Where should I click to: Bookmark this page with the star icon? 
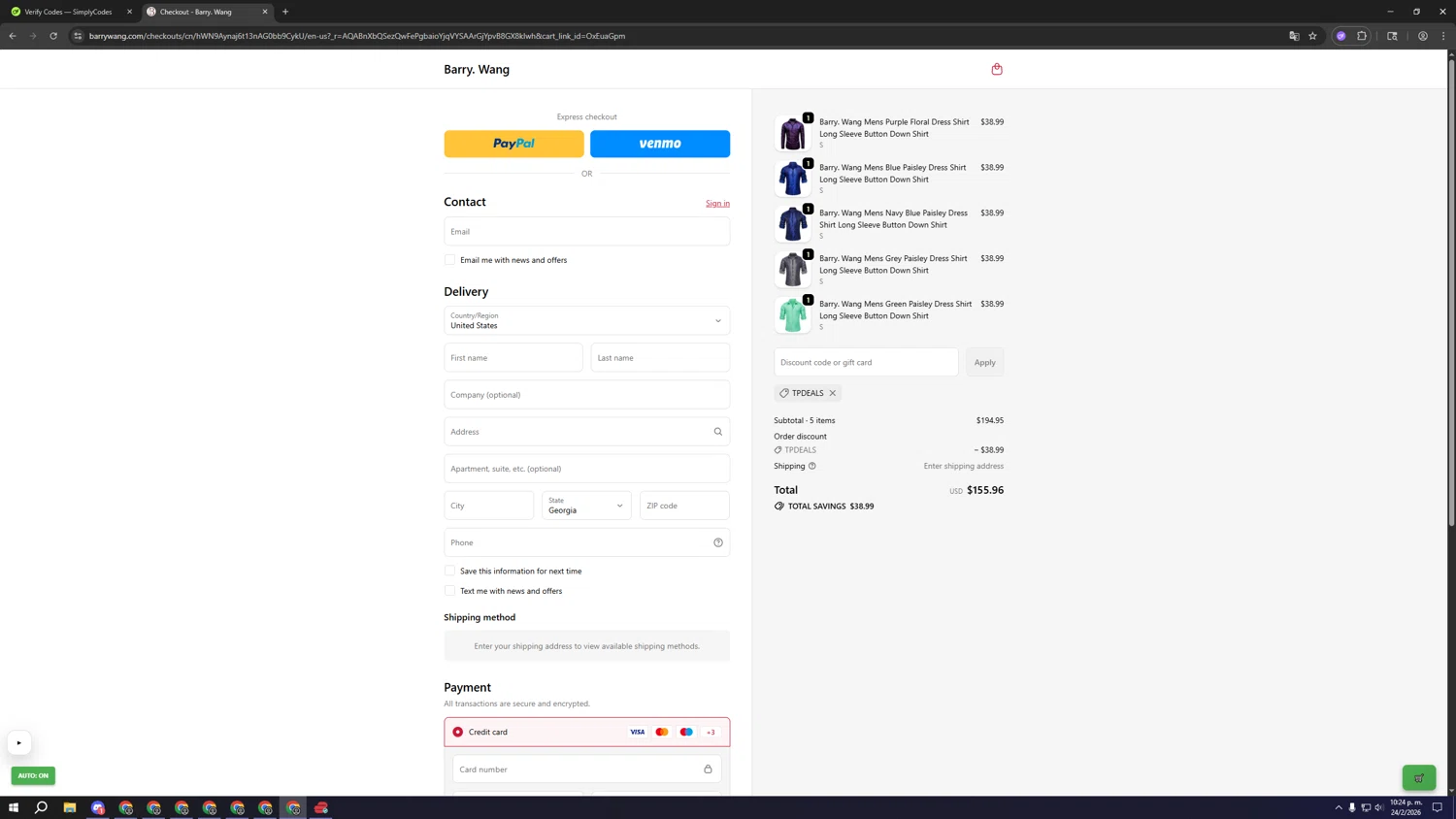pos(1313,36)
